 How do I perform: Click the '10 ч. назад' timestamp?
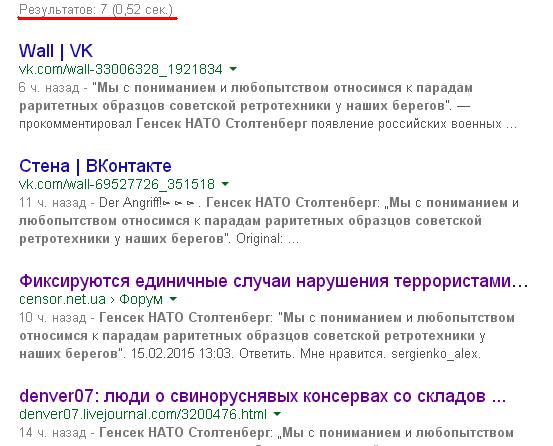point(53,318)
